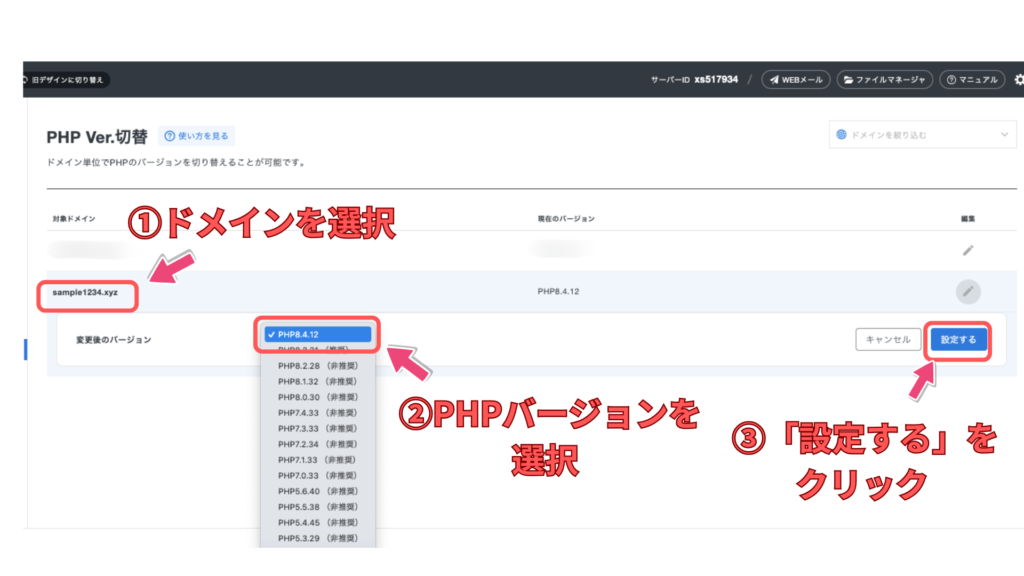Switch to old design via 旧デザインに切り替え
Image resolution: width=1024 pixels, height=576 pixels.
65,79
